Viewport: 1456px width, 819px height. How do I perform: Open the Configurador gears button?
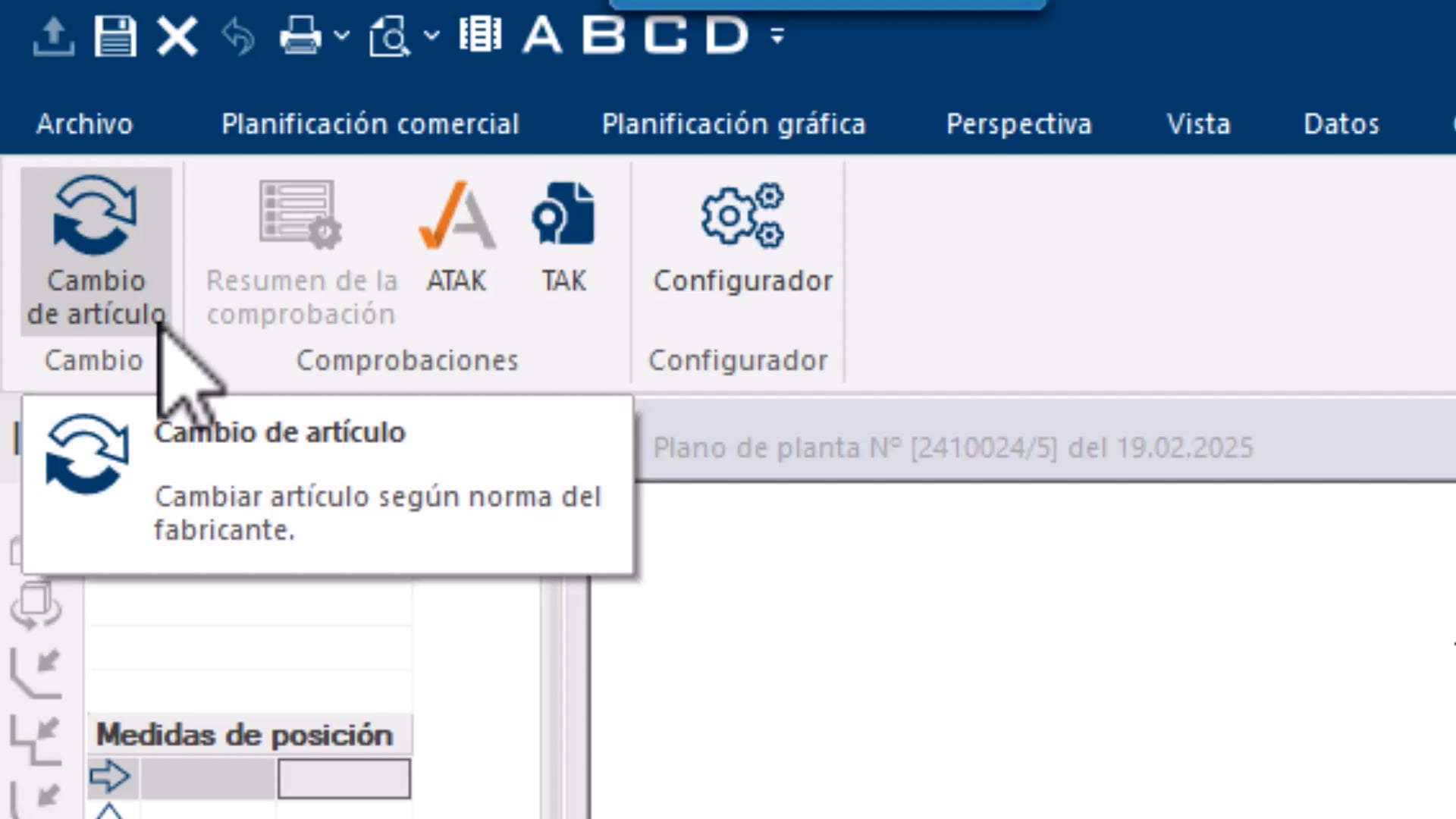tap(742, 237)
